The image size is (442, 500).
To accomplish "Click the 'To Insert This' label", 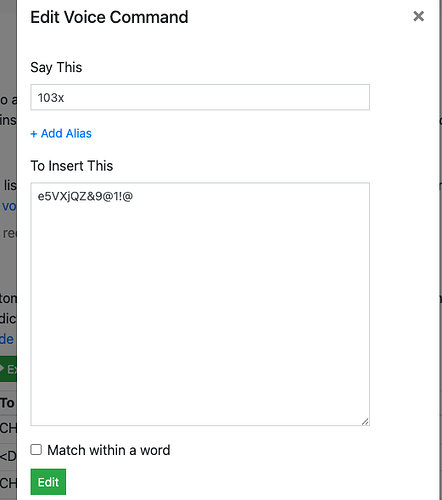I will pyautogui.click(x=72, y=166).
